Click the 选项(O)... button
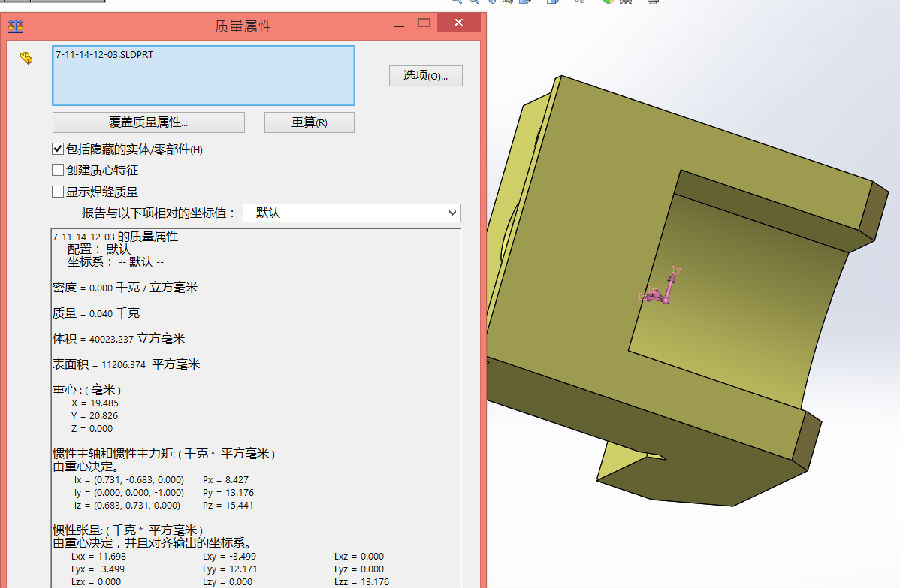This screenshot has height=588, width=900. pos(425,75)
